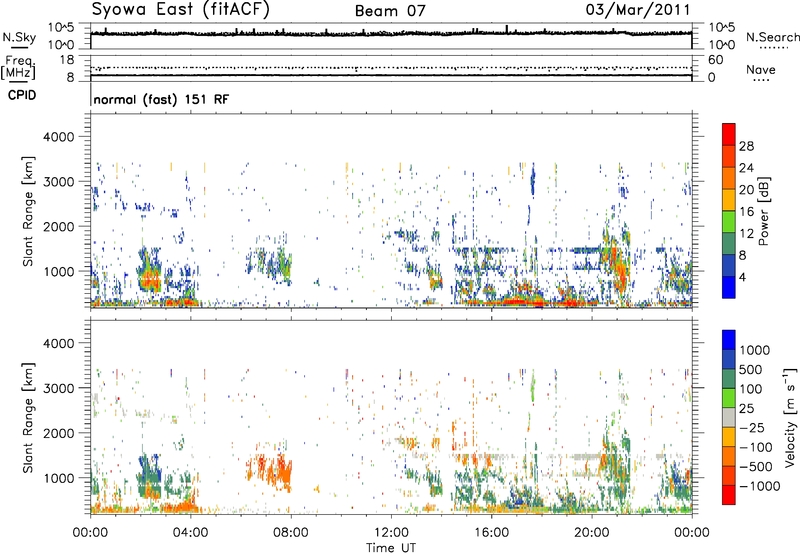Image resolution: width=800 pixels, height=554 pixels.
Task: Click the "-1000" label on Velocity color bar
Action: point(759,486)
